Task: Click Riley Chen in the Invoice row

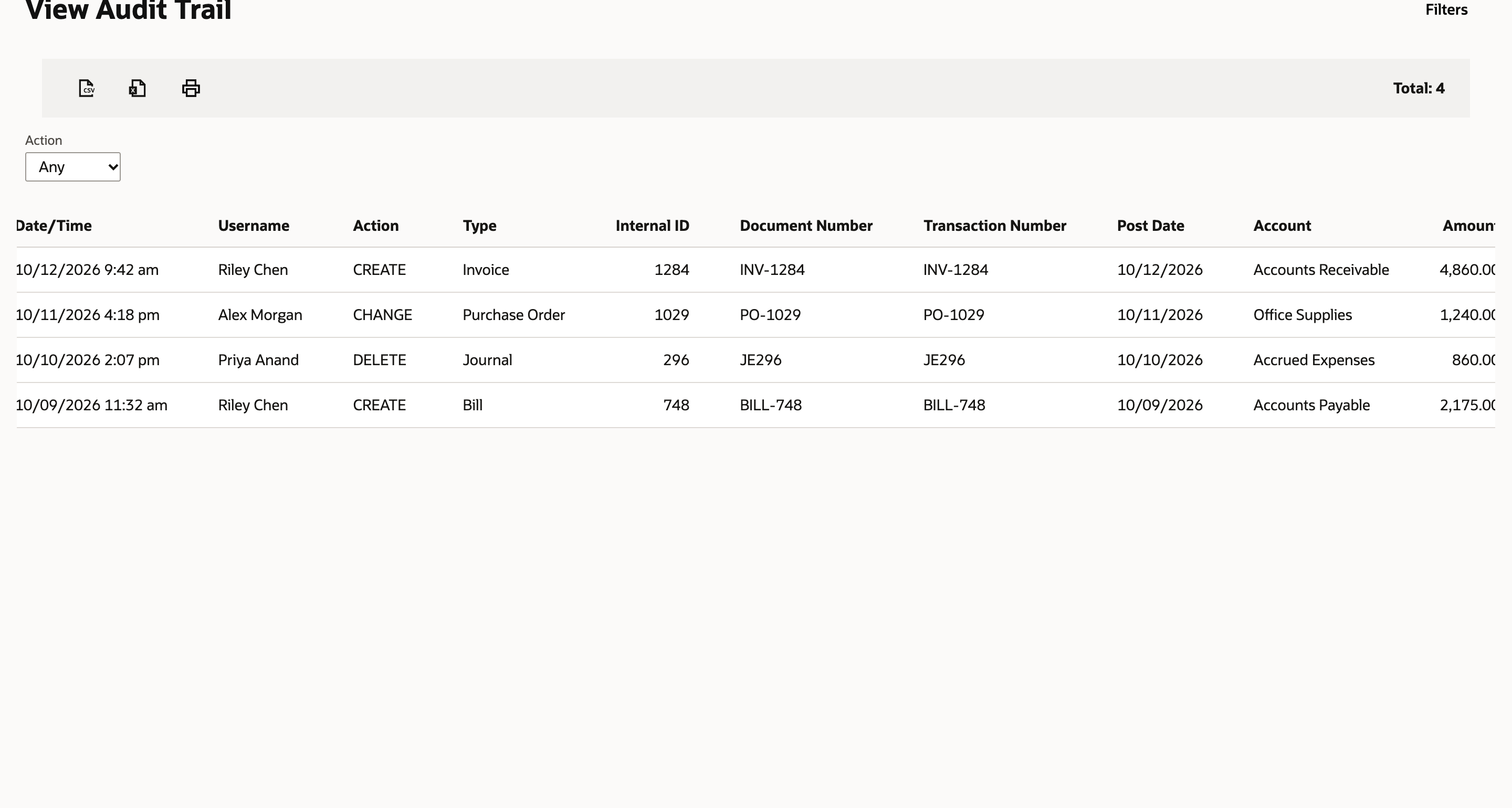Action: 253,270
